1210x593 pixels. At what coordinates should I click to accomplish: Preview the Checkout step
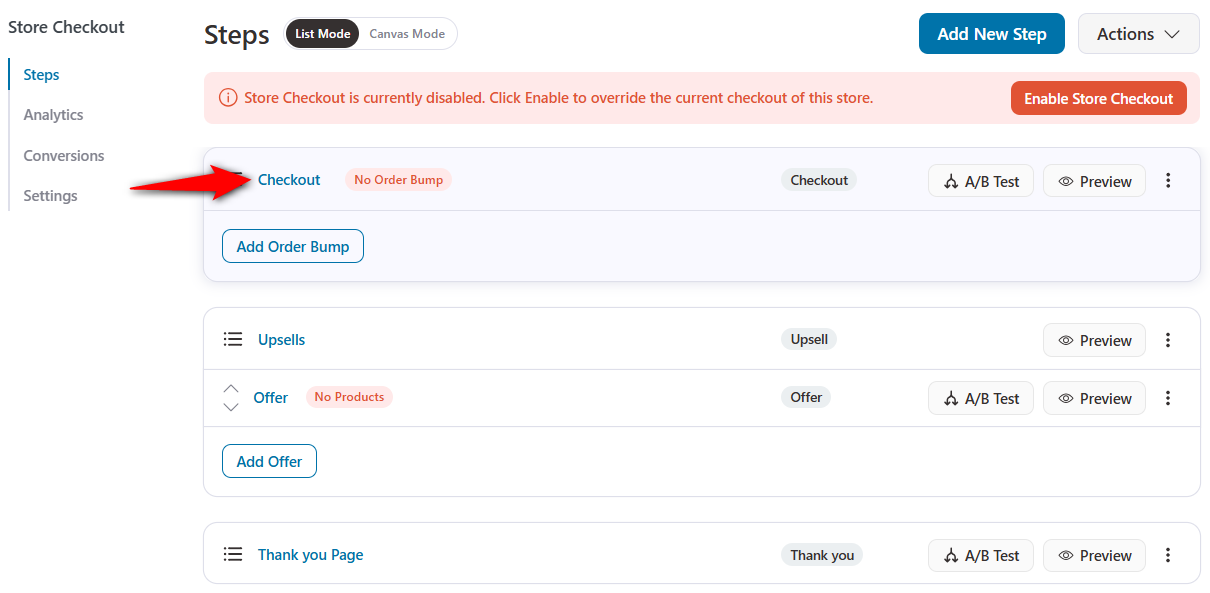(x=1094, y=181)
